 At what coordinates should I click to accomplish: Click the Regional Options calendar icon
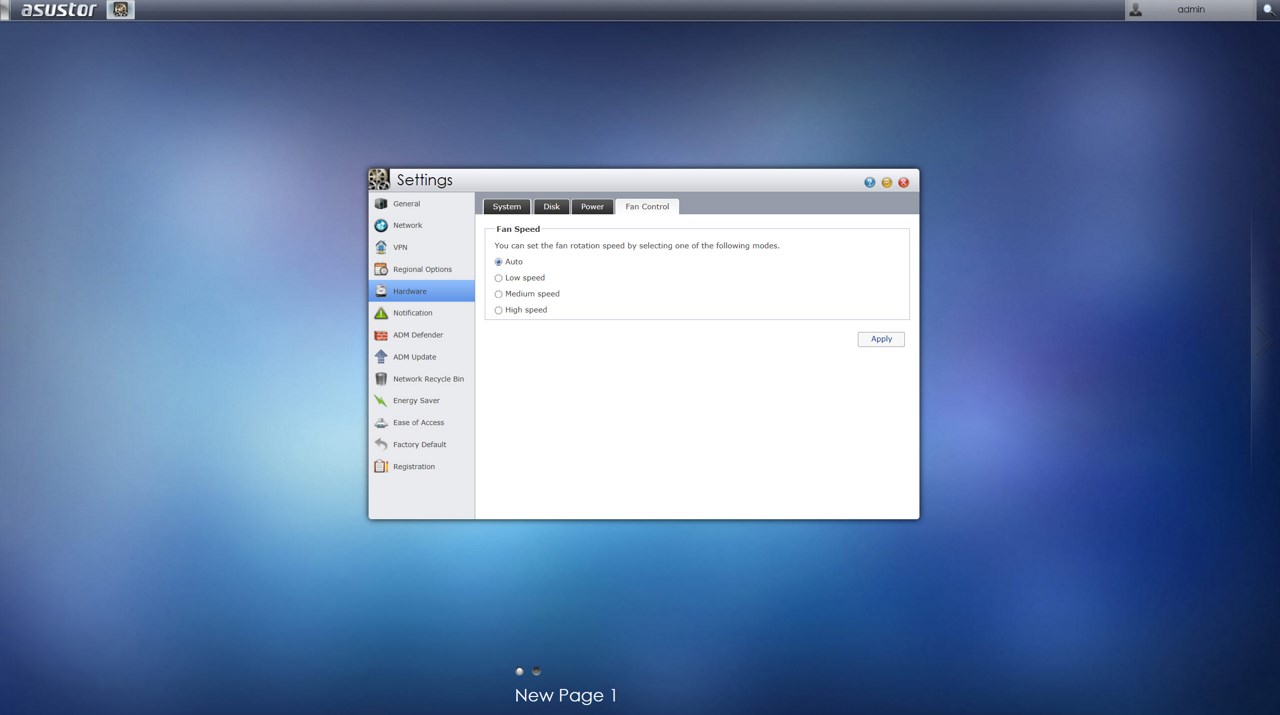381,269
